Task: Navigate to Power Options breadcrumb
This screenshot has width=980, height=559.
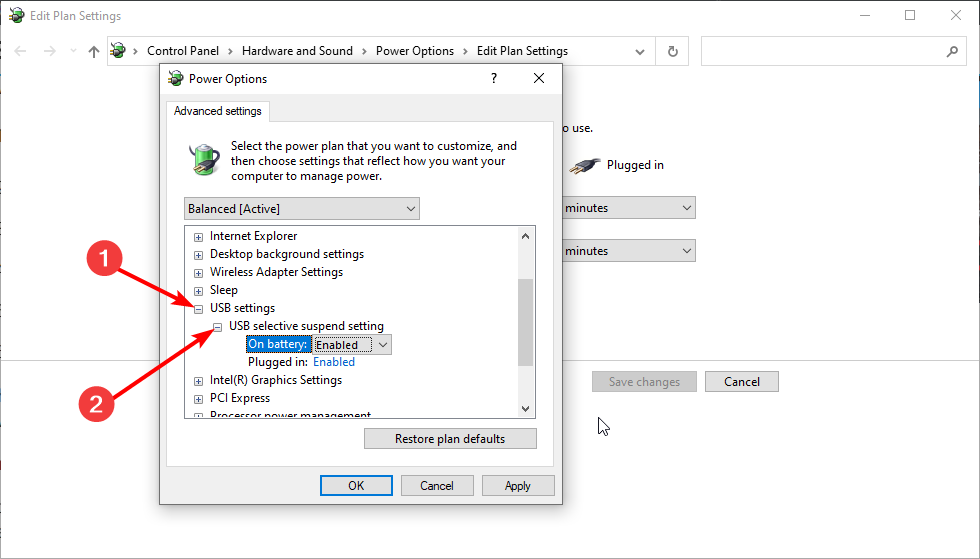Action: point(414,51)
